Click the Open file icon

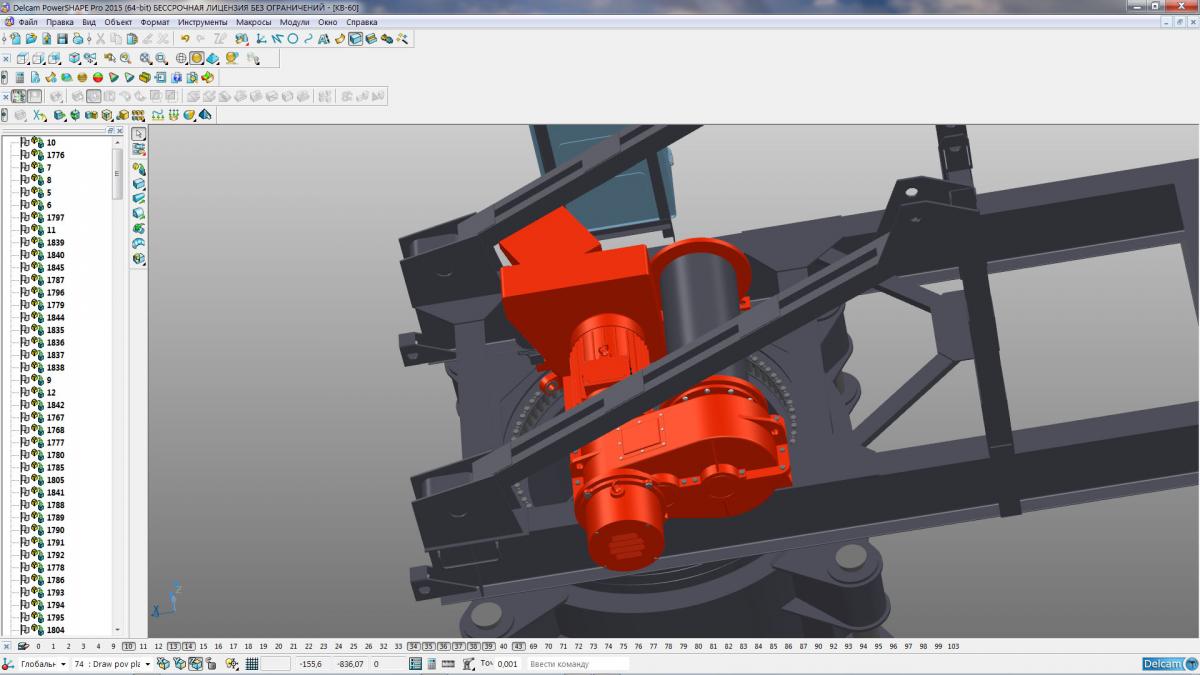[31, 39]
